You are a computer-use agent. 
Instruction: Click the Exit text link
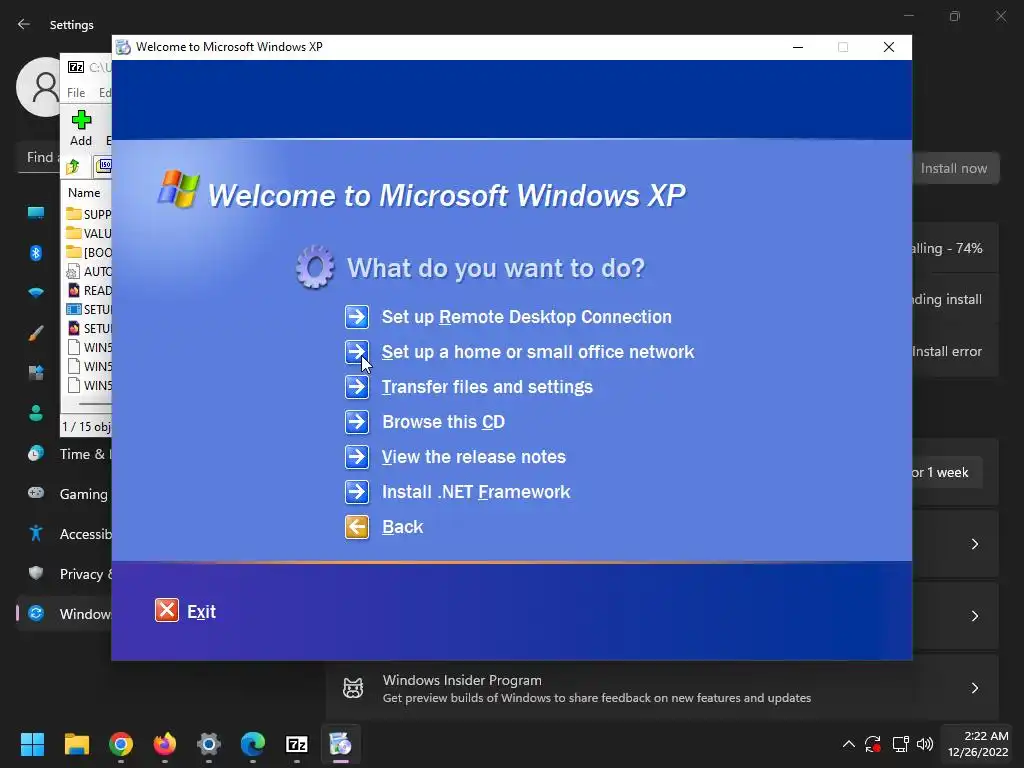201,612
